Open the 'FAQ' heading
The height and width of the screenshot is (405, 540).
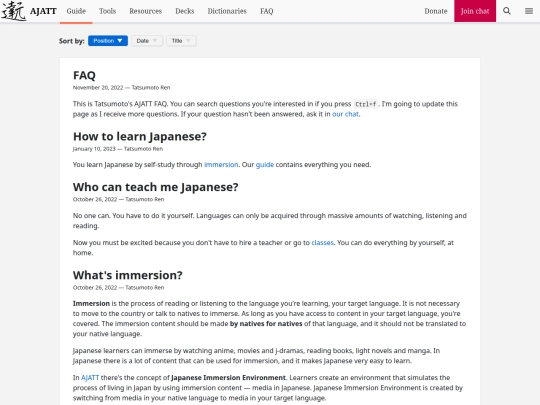[x=84, y=75]
